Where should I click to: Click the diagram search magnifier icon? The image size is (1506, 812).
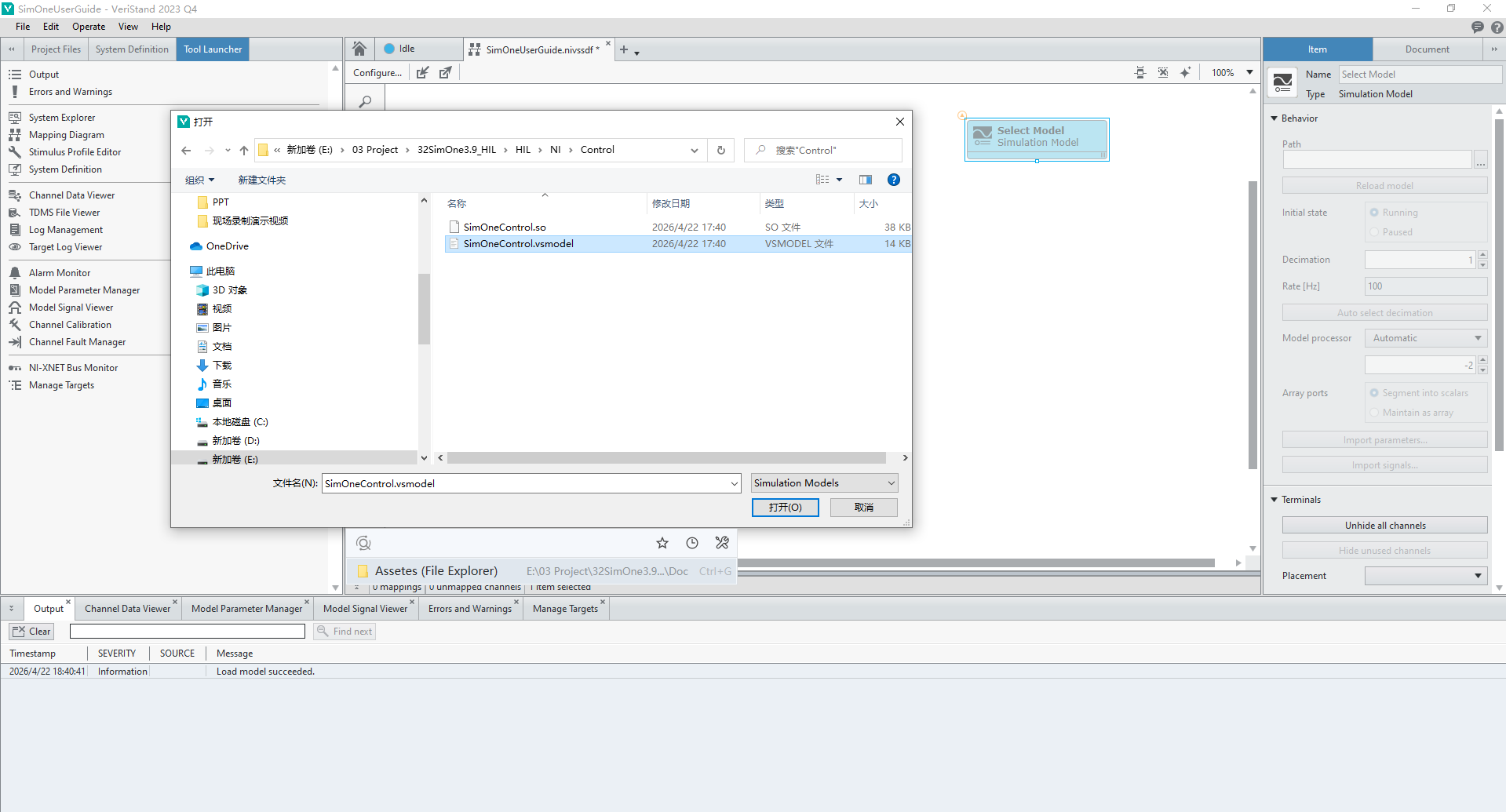click(365, 101)
